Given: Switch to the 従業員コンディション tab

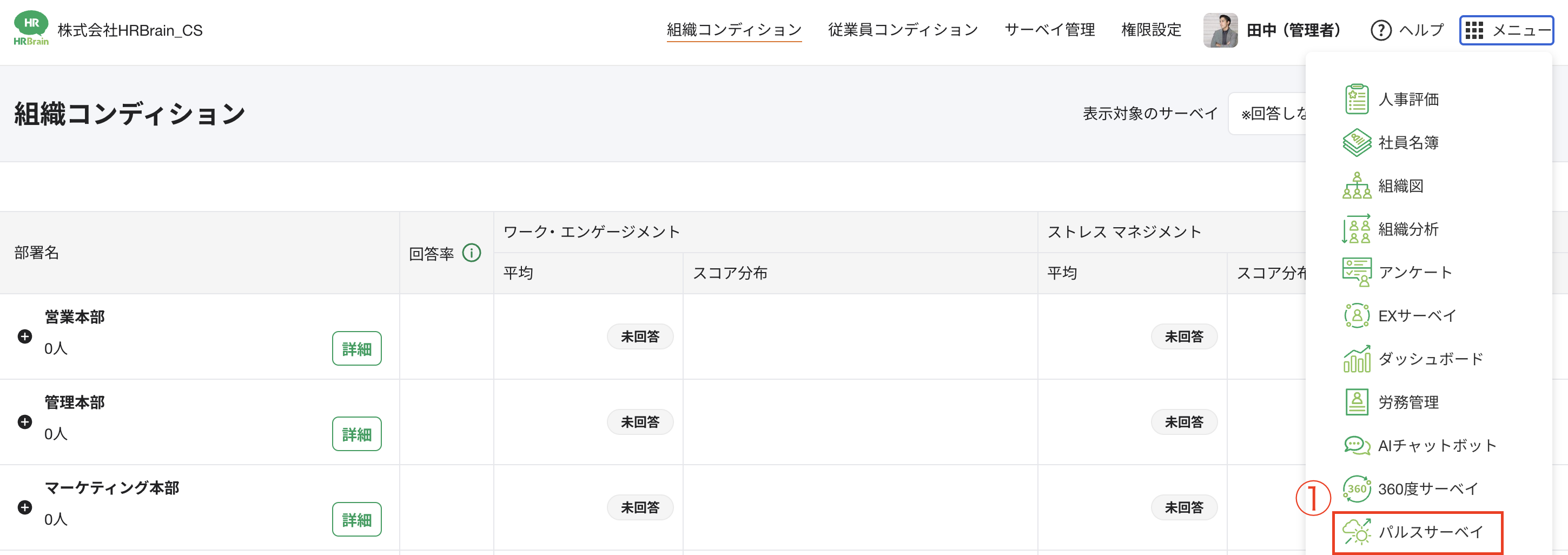Looking at the screenshot, I should point(901,29).
